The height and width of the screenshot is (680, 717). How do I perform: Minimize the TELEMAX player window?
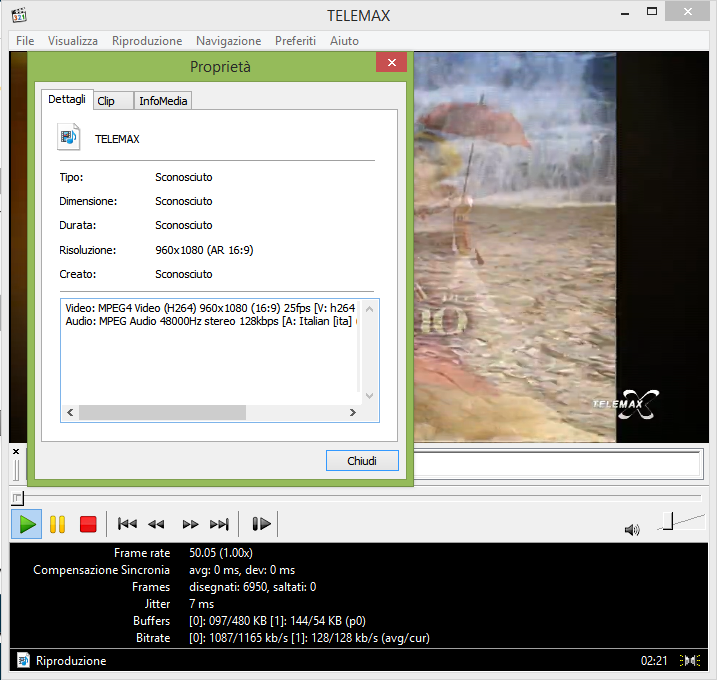[x=625, y=12]
